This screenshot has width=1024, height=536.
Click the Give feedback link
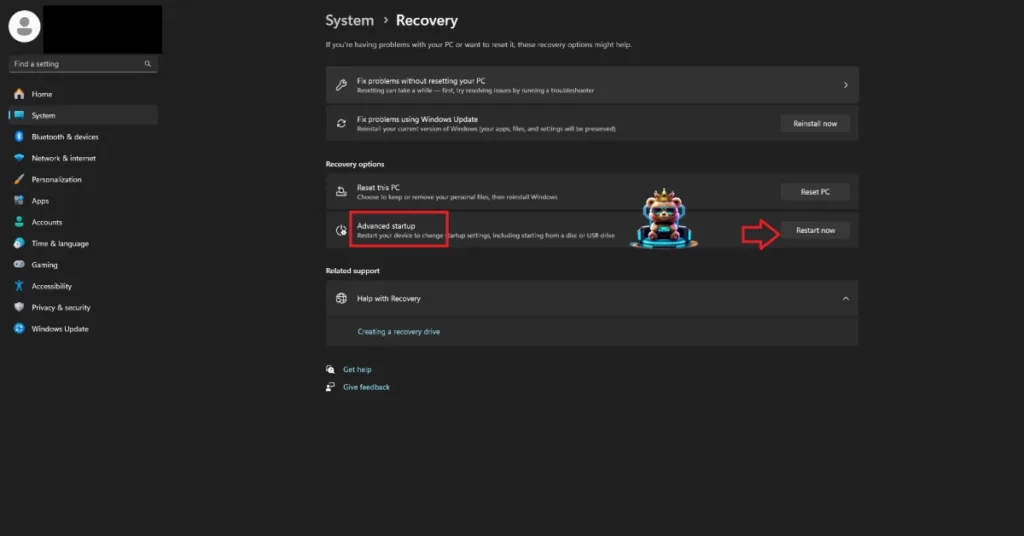click(x=366, y=387)
